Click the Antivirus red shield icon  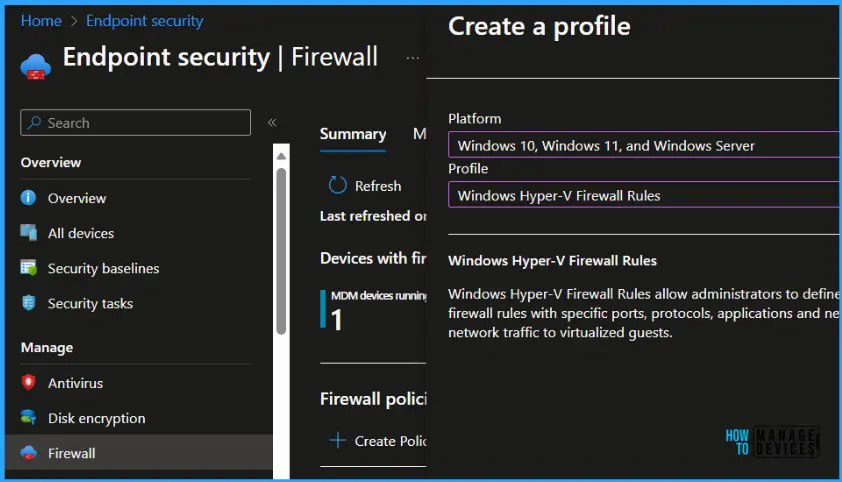click(28, 382)
